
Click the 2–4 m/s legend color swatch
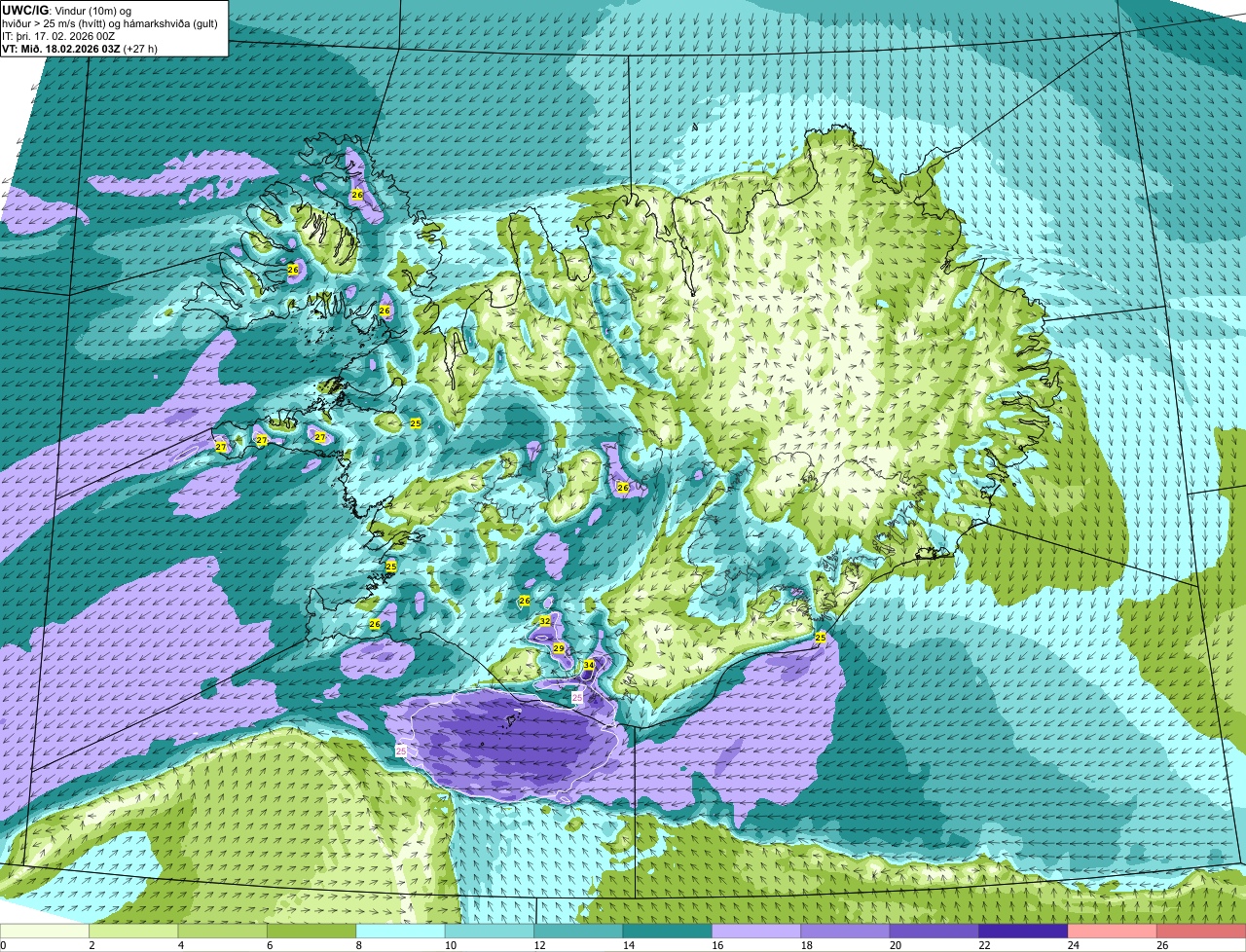coord(134,931)
